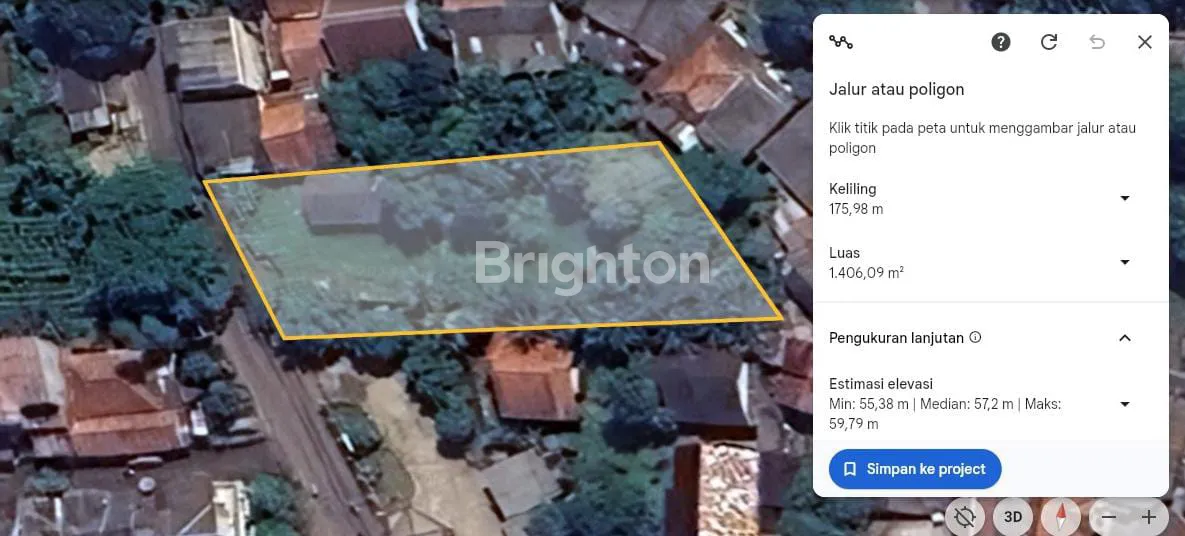The height and width of the screenshot is (536, 1185).
Task: Click the path/polygon measure icon
Action: (x=840, y=42)
